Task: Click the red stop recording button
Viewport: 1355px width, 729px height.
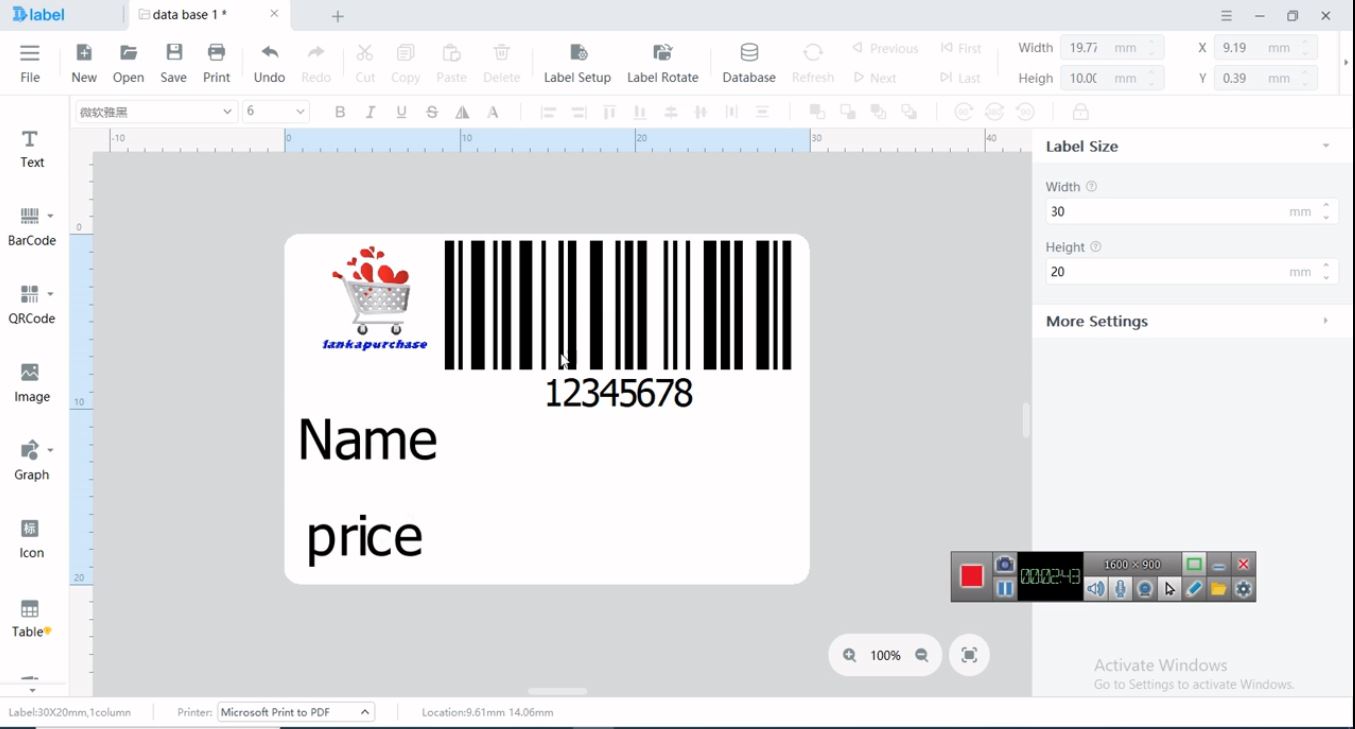Action: 971,577
